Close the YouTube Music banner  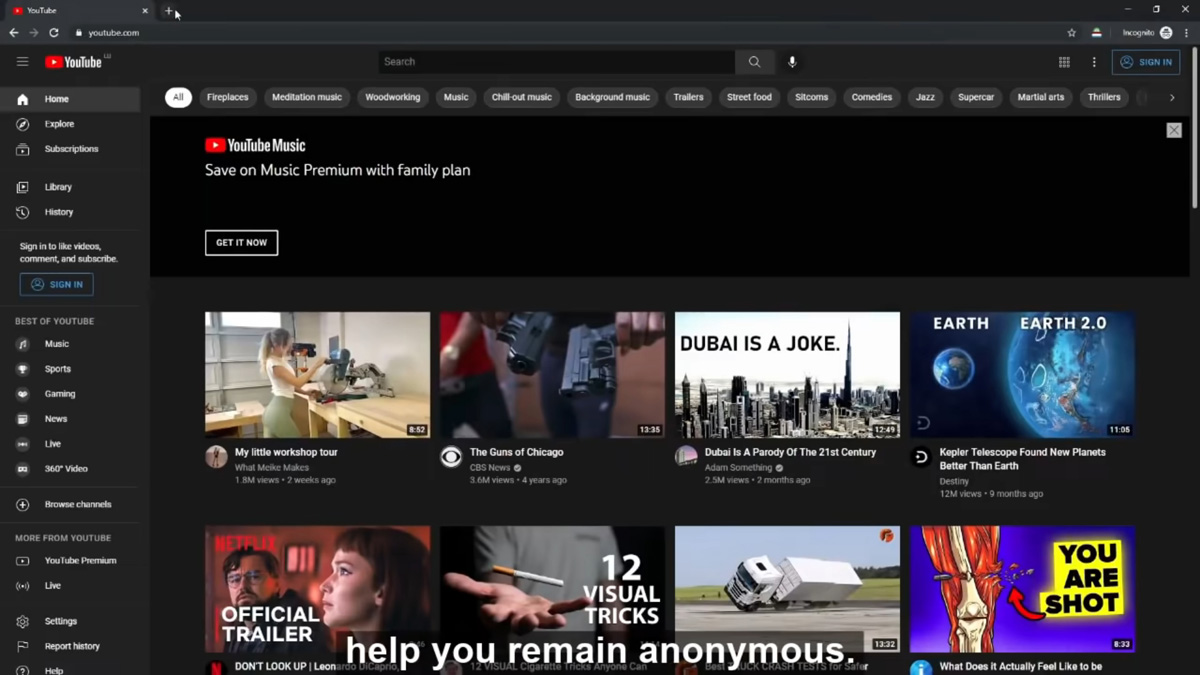coord(1174,130)
